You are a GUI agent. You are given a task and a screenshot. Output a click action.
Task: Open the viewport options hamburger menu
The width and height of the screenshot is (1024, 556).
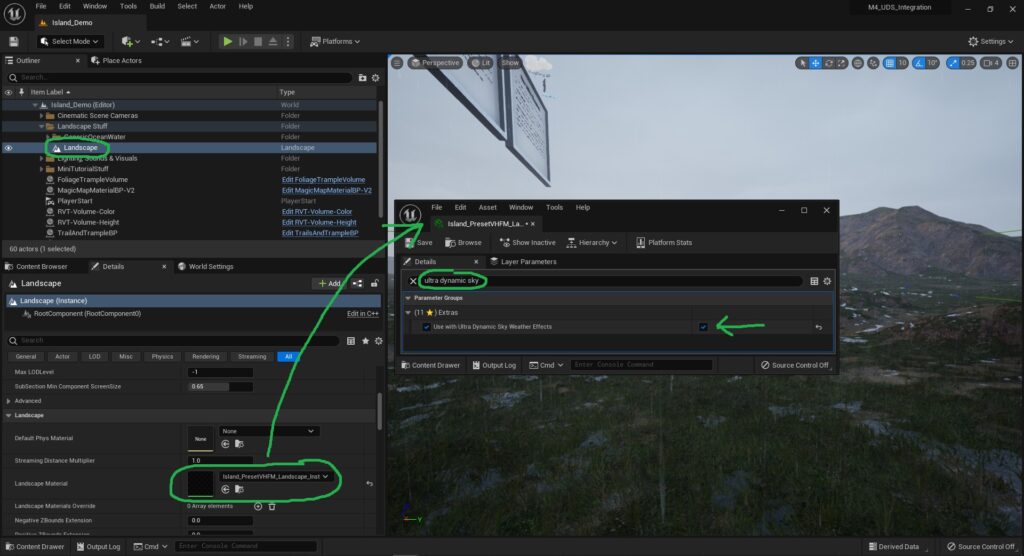click(x=397, y=63)
